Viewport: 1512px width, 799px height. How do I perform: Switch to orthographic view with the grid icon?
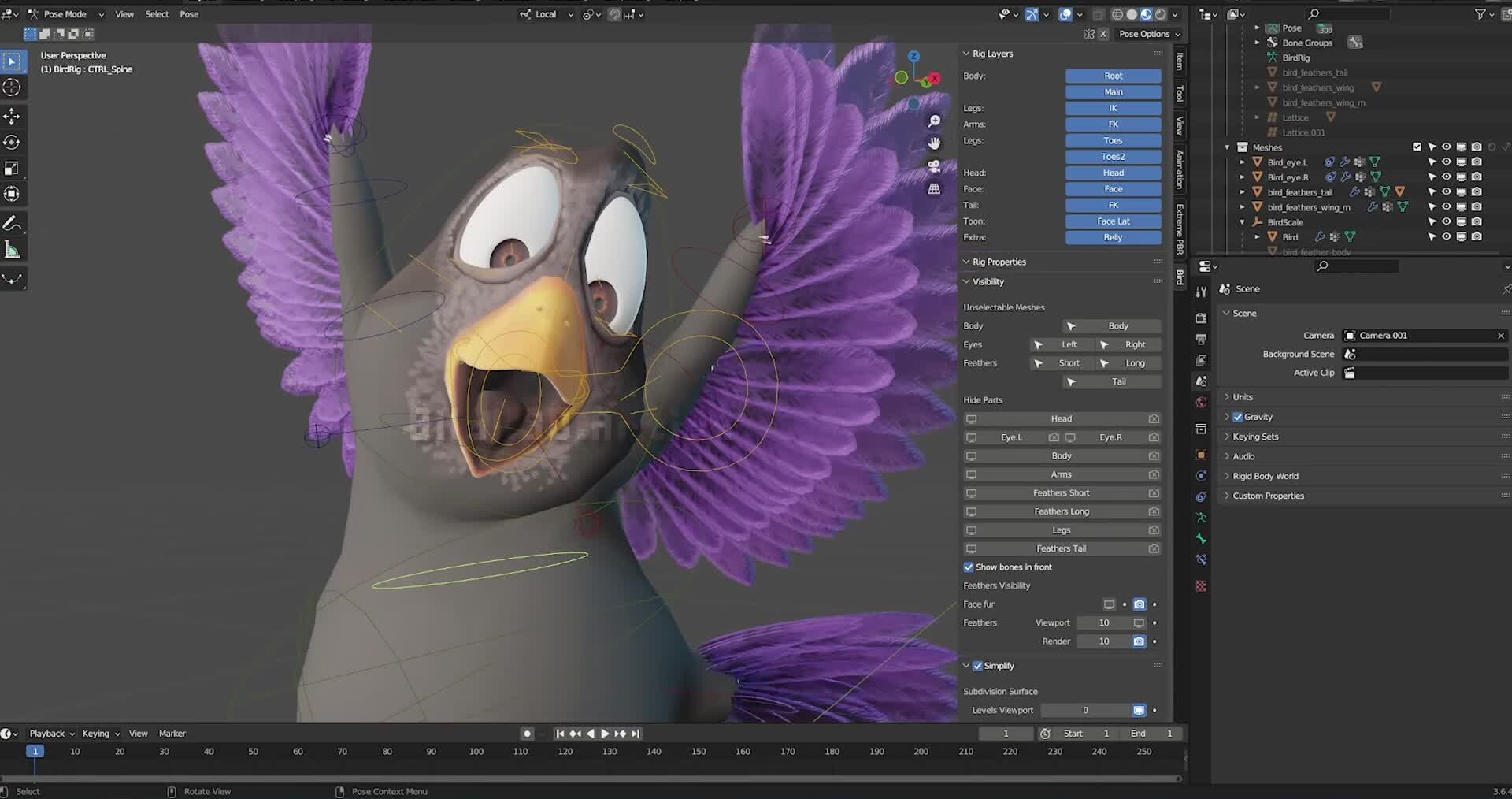[934, 189]
